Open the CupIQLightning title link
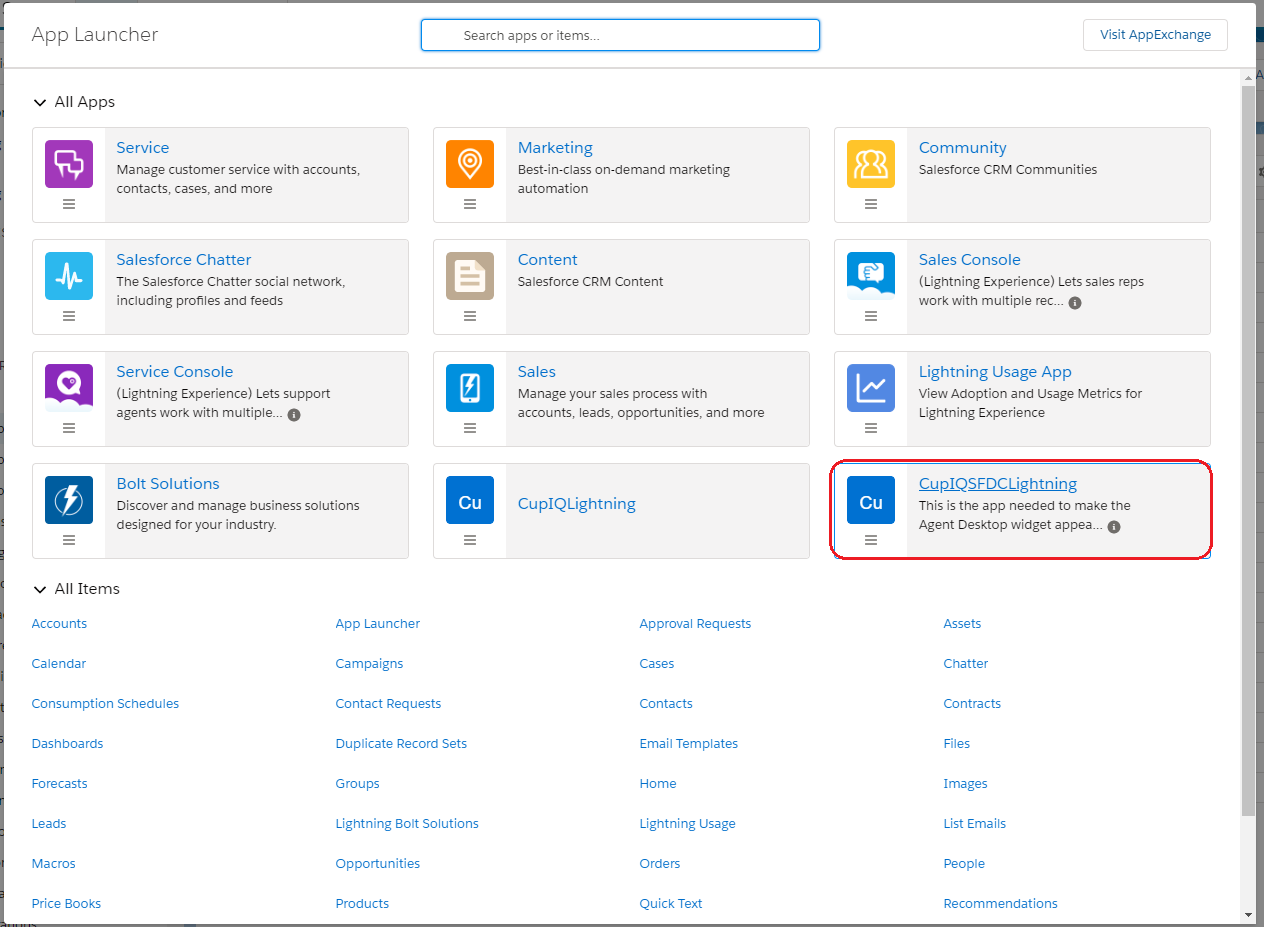This screenshot has width=1264, height=927. coord(577,504)
